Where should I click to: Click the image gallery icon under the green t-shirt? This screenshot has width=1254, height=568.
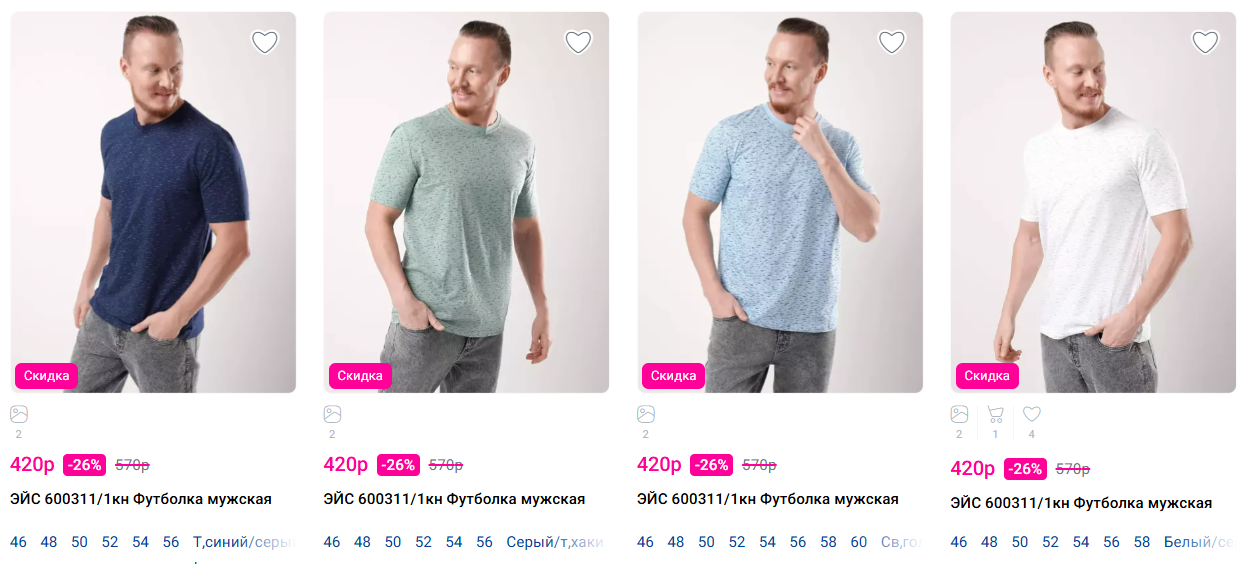332,414
